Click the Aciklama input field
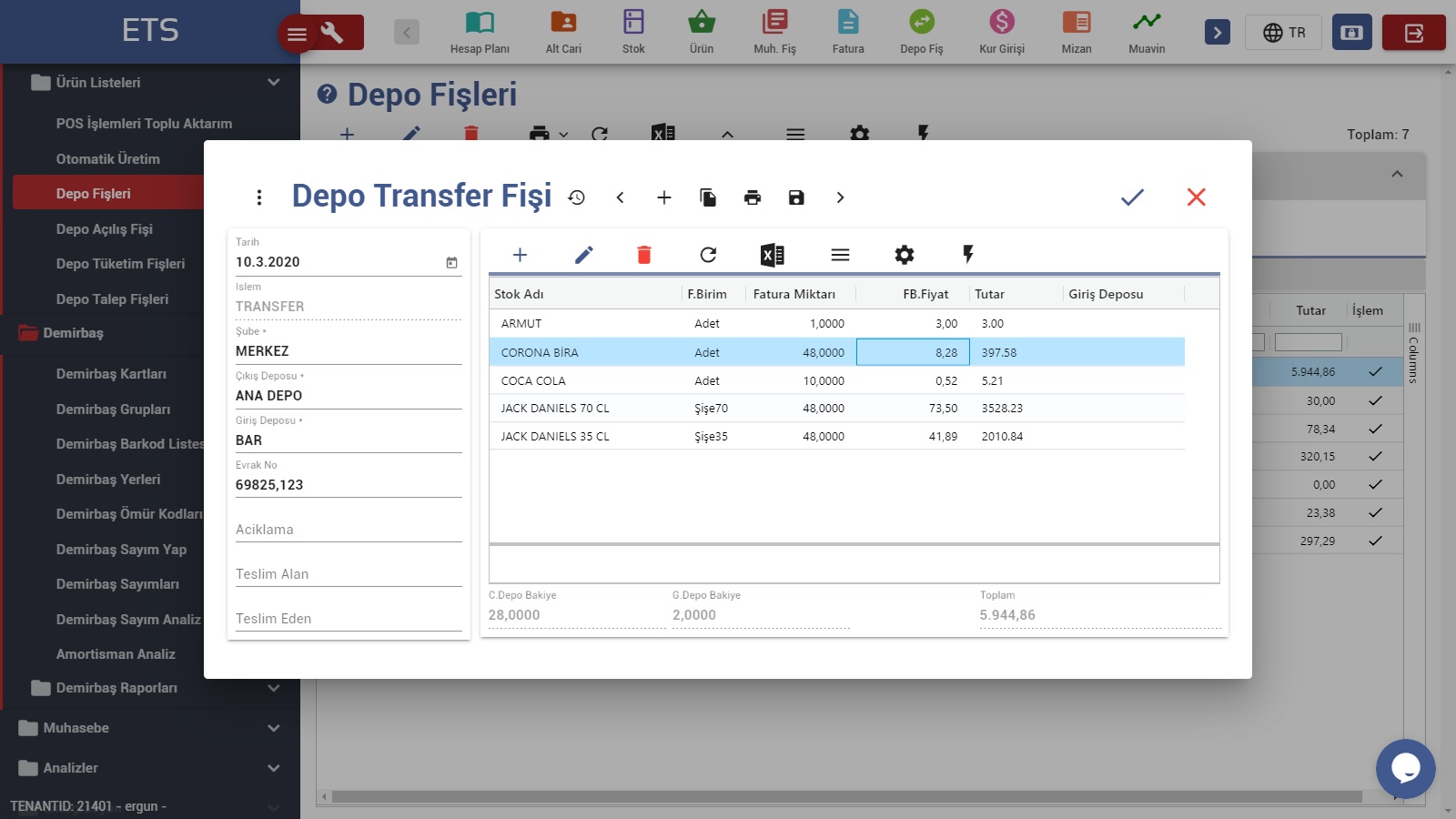This screenshot has height=819, width=1456. point(348,530)
